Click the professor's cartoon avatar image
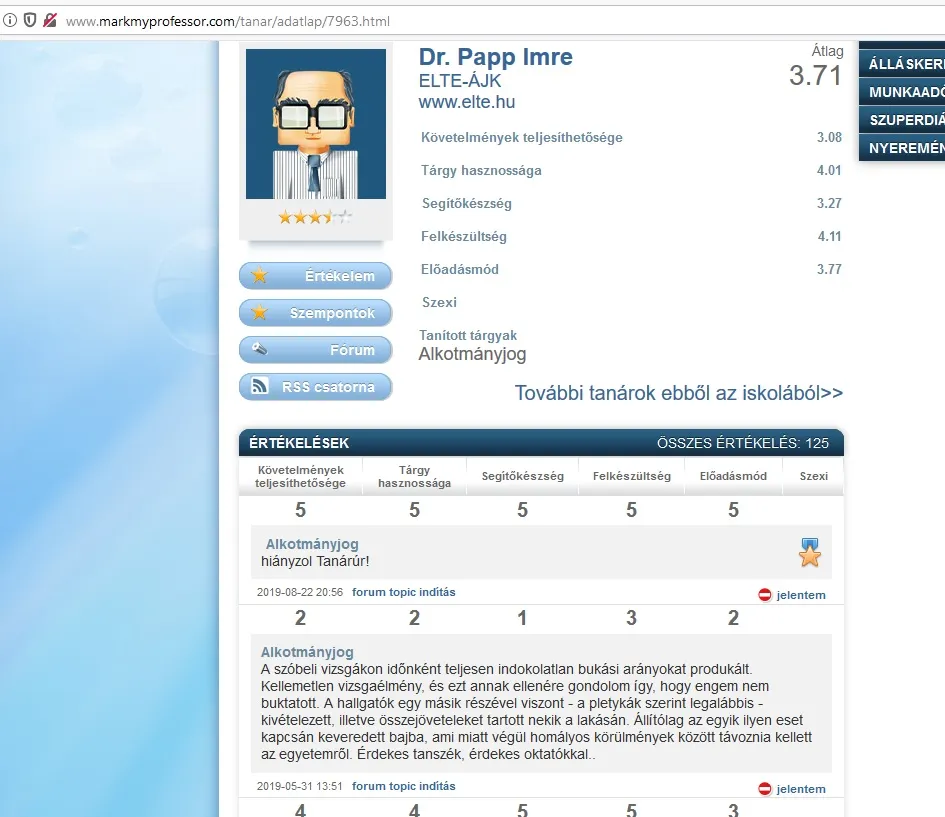Viewport: 945px width, 817px height. [315, 123]
